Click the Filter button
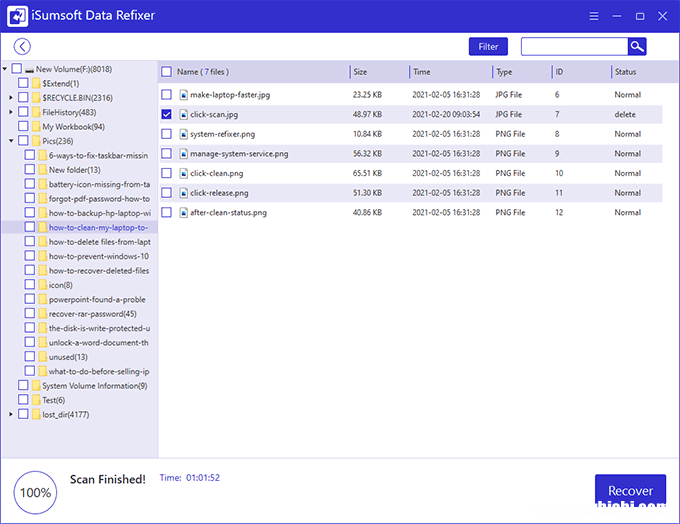This screenshot has height=524, width=680. pos(488,46)
